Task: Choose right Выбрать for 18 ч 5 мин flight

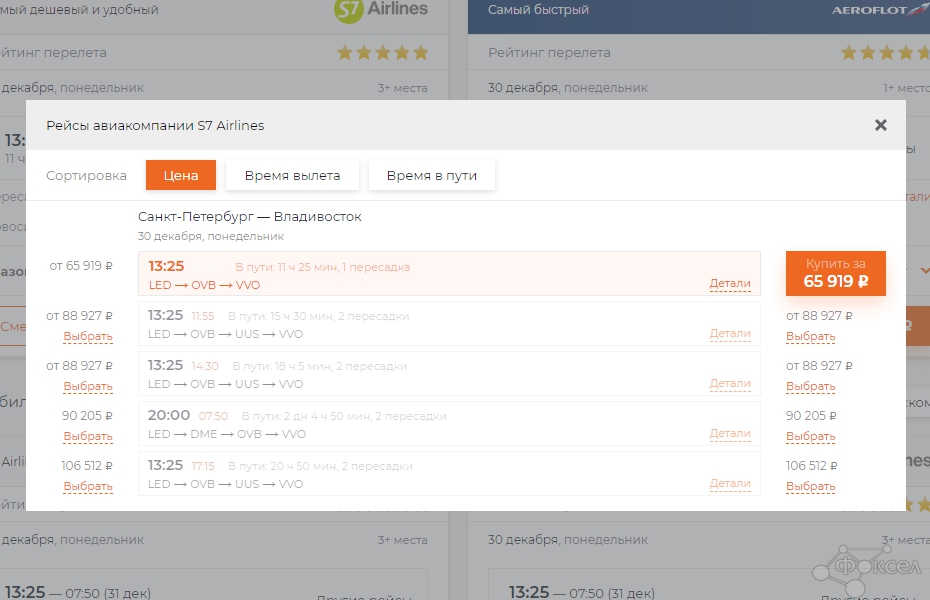Action: [810, 386]
